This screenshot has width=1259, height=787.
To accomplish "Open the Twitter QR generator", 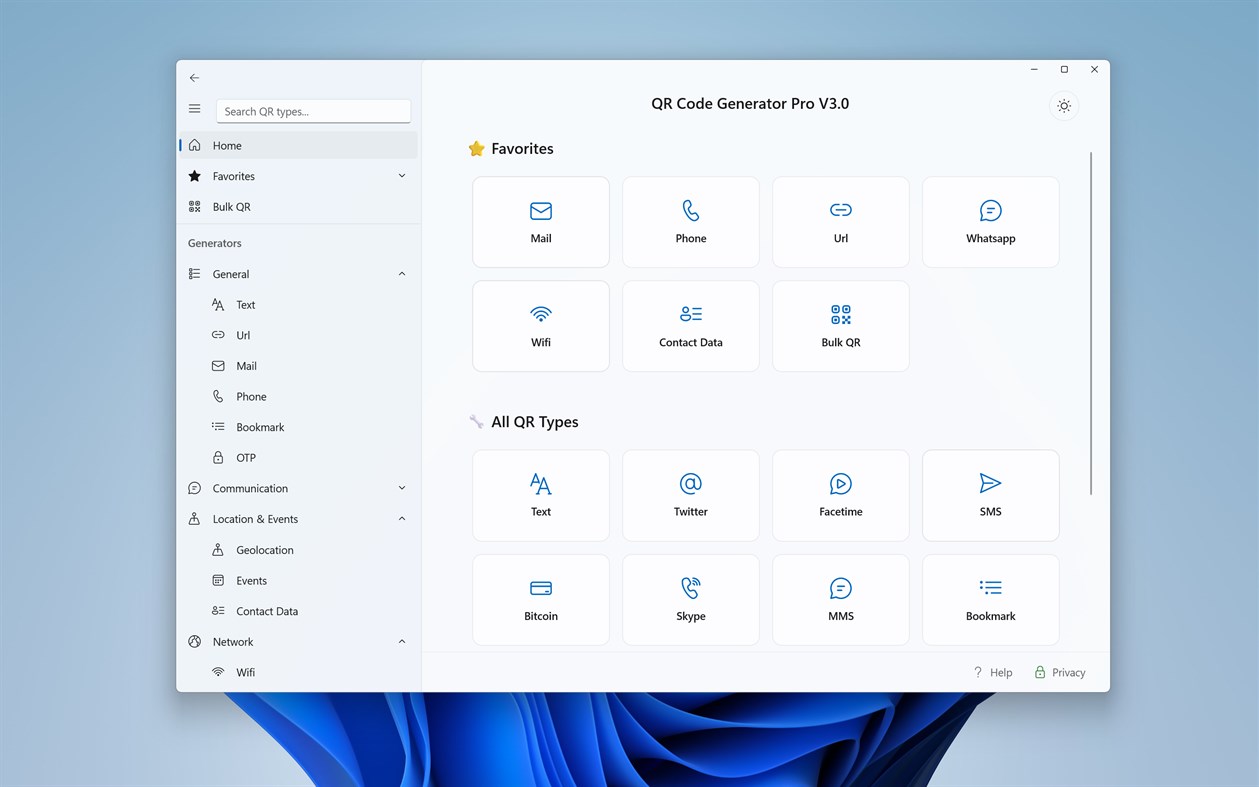I will 690,494.
